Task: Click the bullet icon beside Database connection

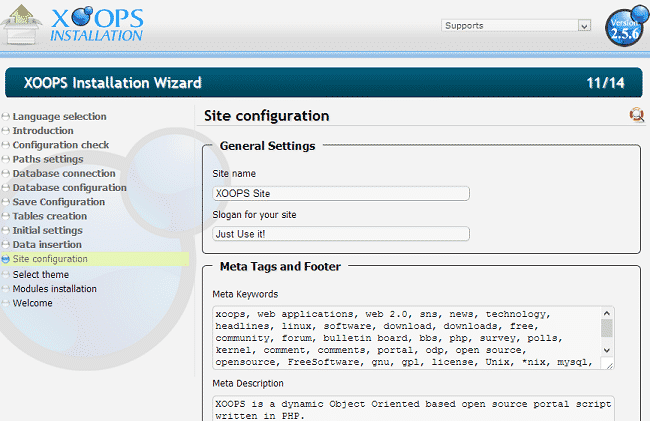Action: 6,174
